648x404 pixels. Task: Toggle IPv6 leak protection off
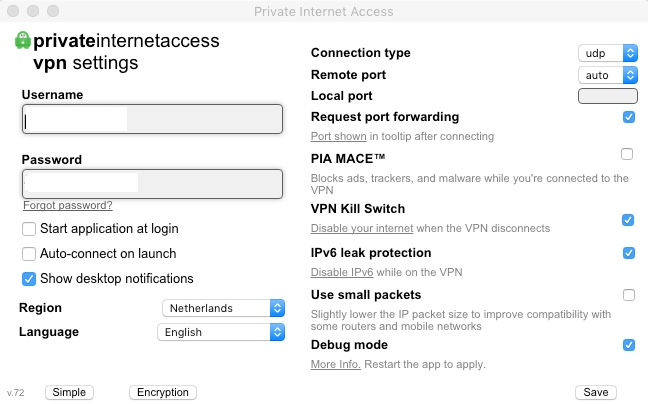(x=629, y=253)
